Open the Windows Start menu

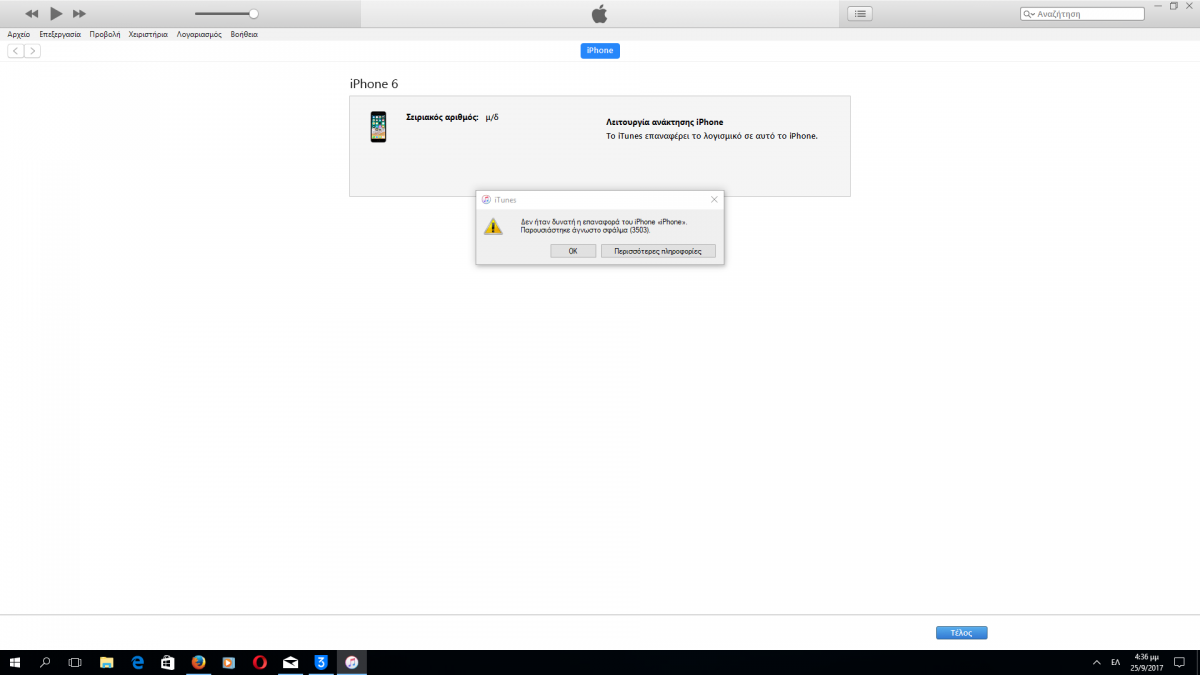tap(14, 662)
